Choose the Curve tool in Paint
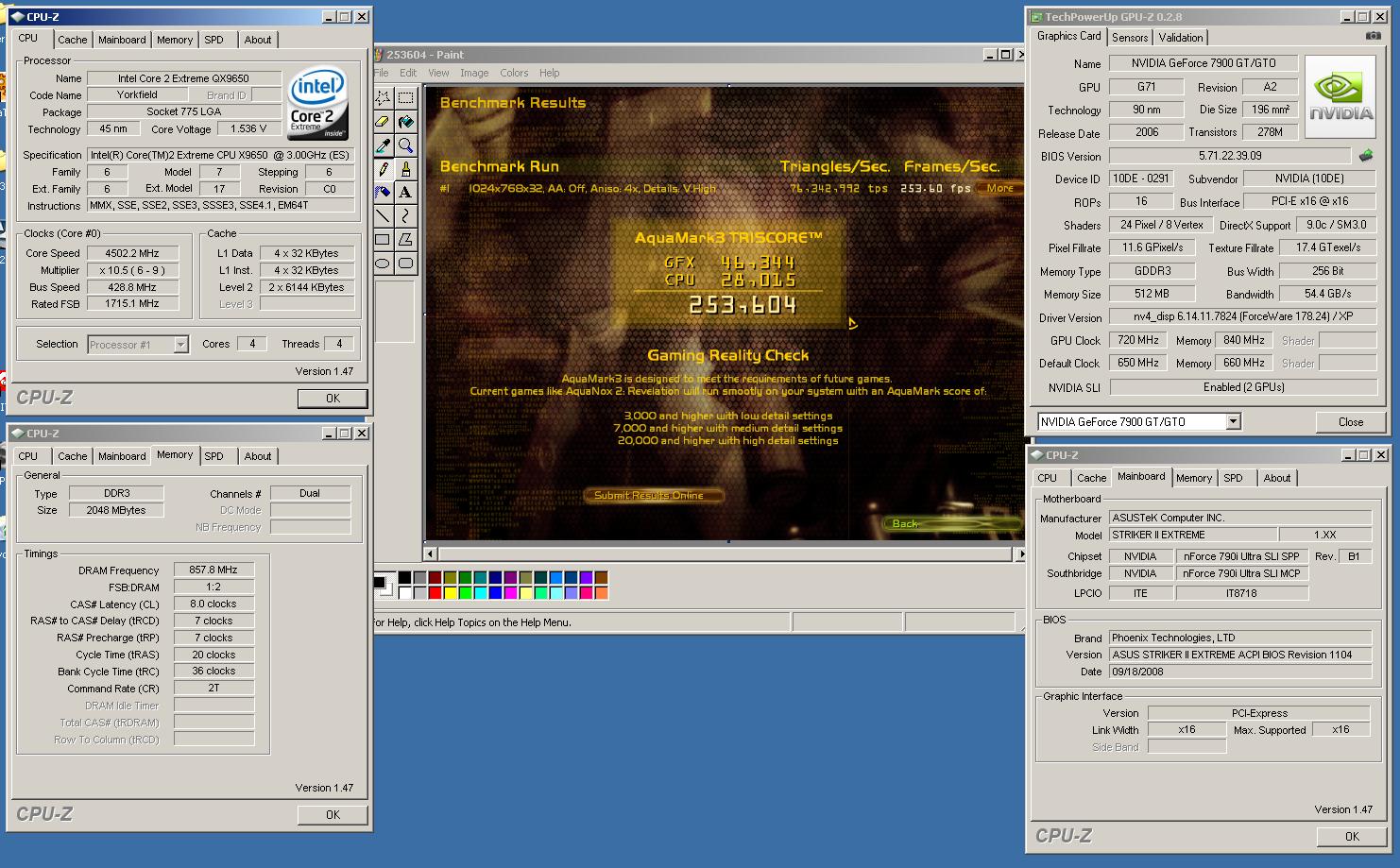1400x868 pixels. tap(406, 215)
